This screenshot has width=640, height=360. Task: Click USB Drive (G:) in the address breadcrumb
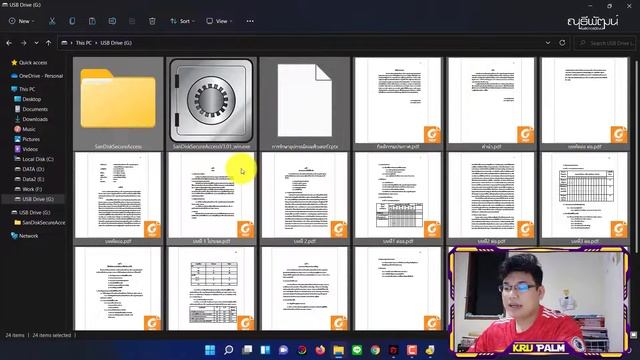point(116,43)
